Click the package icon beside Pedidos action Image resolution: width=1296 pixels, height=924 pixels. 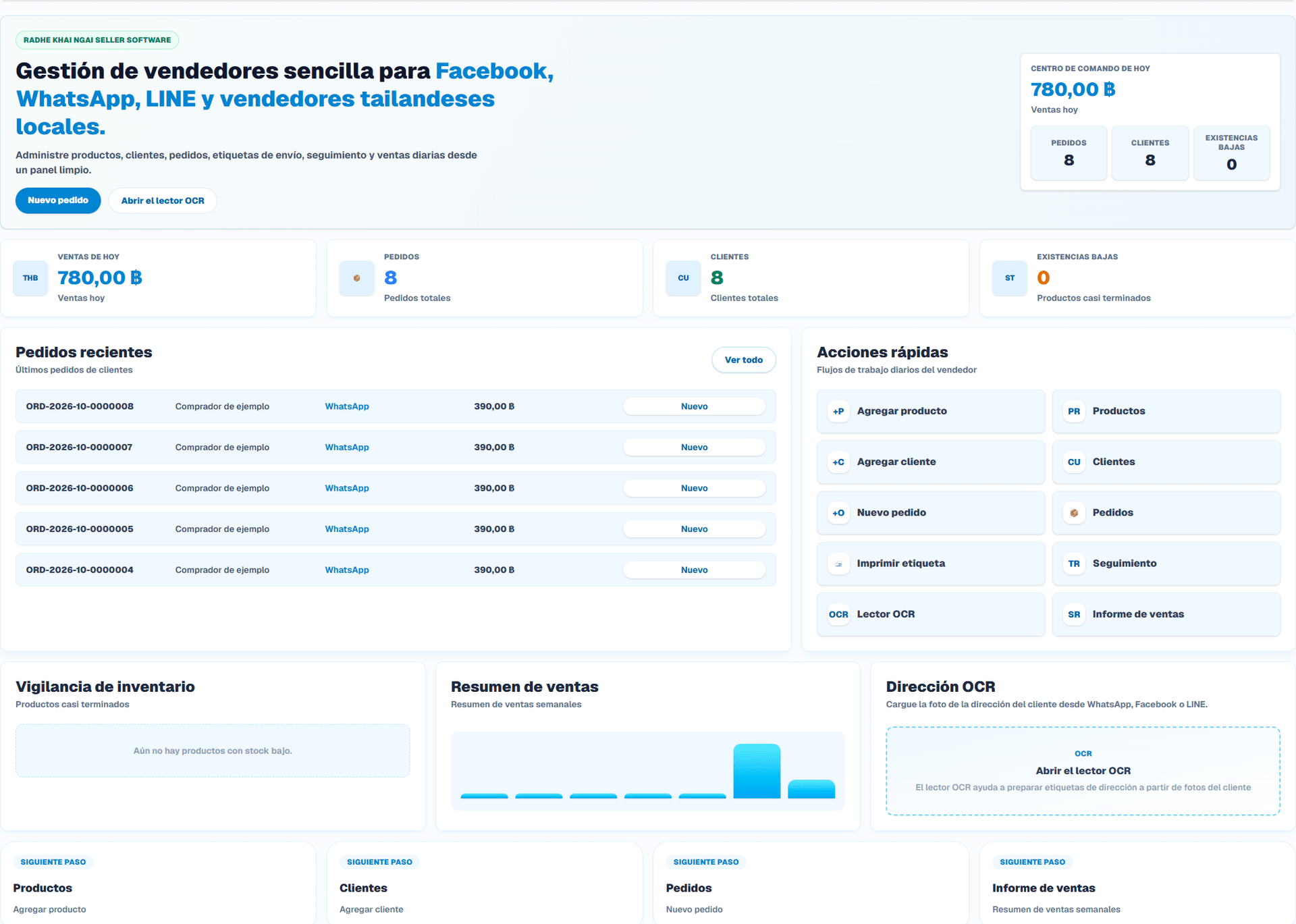click(x=1074, y=513)
